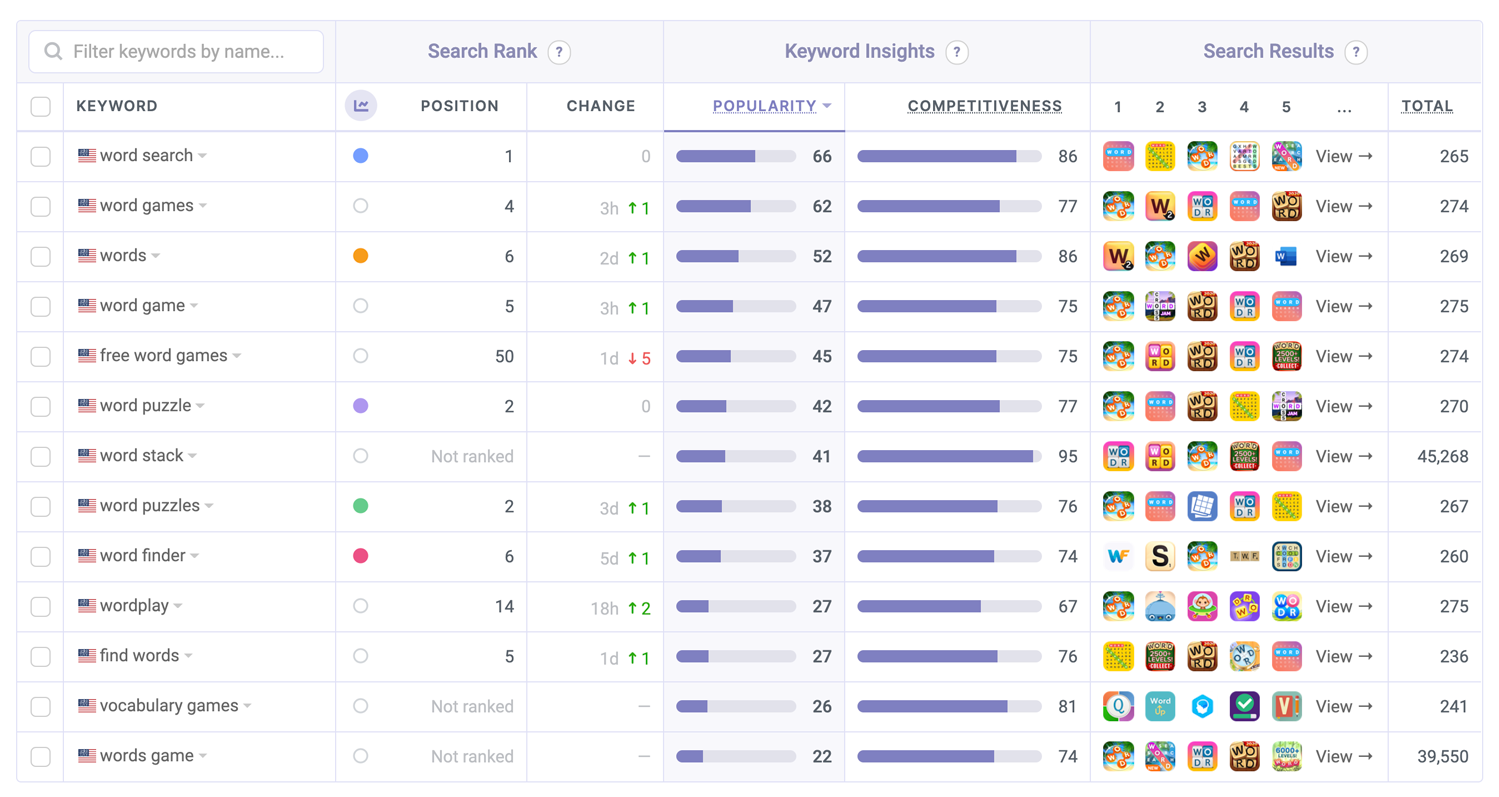This screenshot has height=797, width=1499.
Task: Expand the dropdown arrow beside word games
Action: tap(203, 207)
